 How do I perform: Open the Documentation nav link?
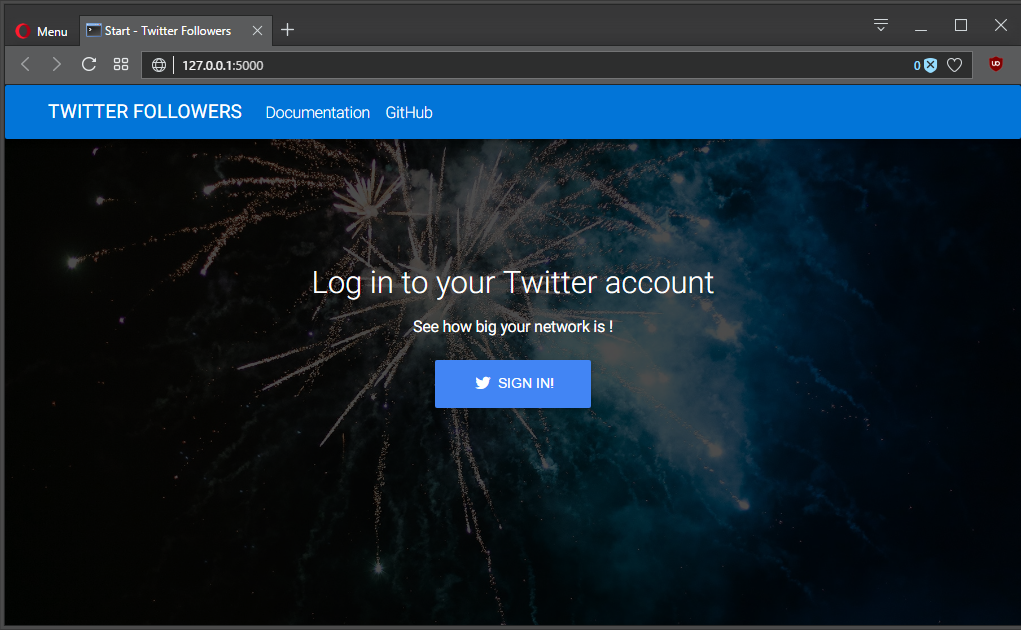coord(318,113)
